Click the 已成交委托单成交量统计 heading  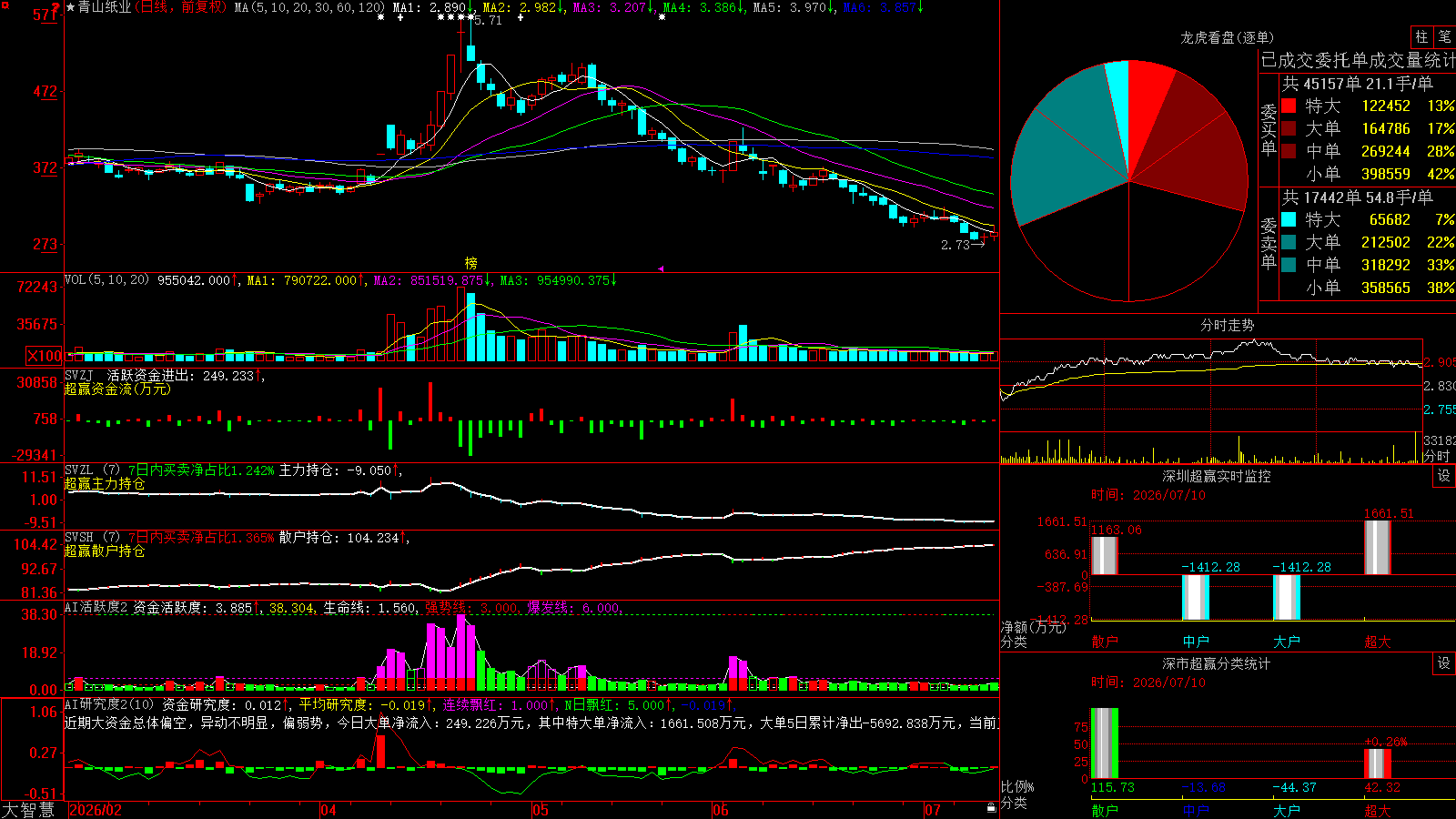[x=1358, y=60]
